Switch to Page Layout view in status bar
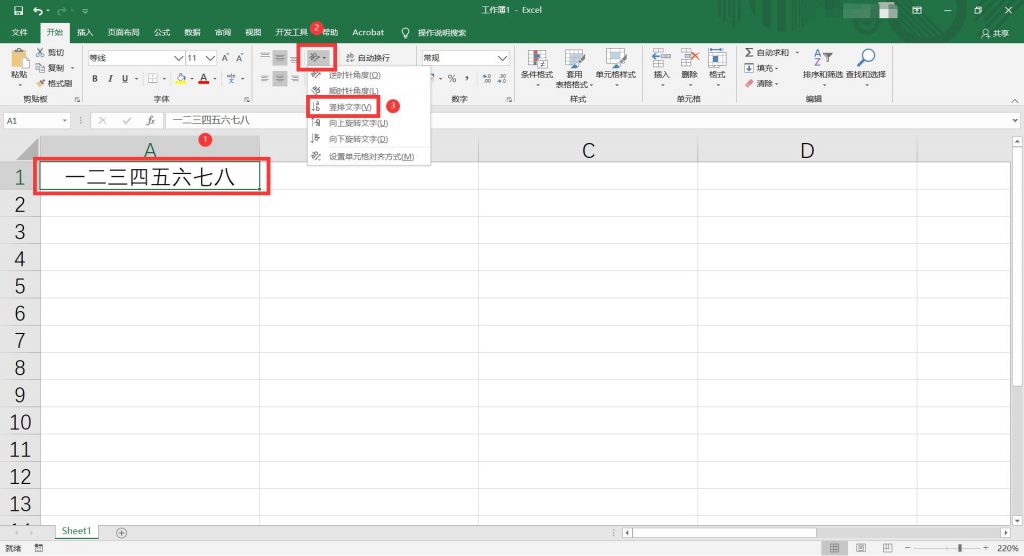 tap(861, 548)
